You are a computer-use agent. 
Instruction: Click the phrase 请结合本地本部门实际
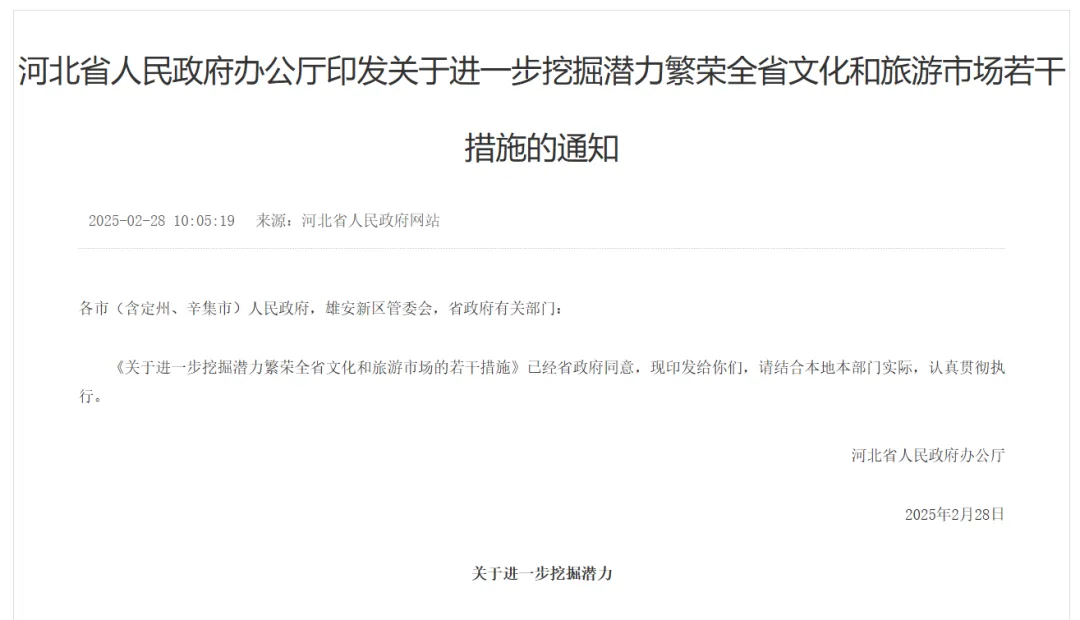point(835,367)
